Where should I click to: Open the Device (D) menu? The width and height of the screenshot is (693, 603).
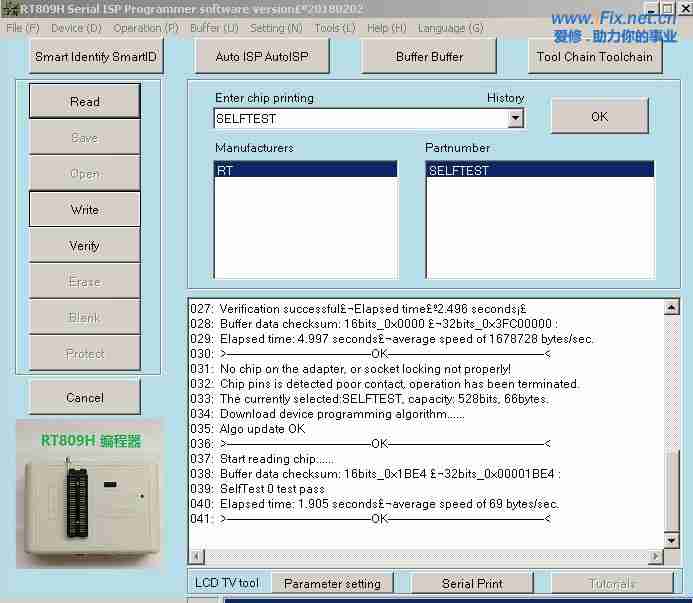[75, 28]
